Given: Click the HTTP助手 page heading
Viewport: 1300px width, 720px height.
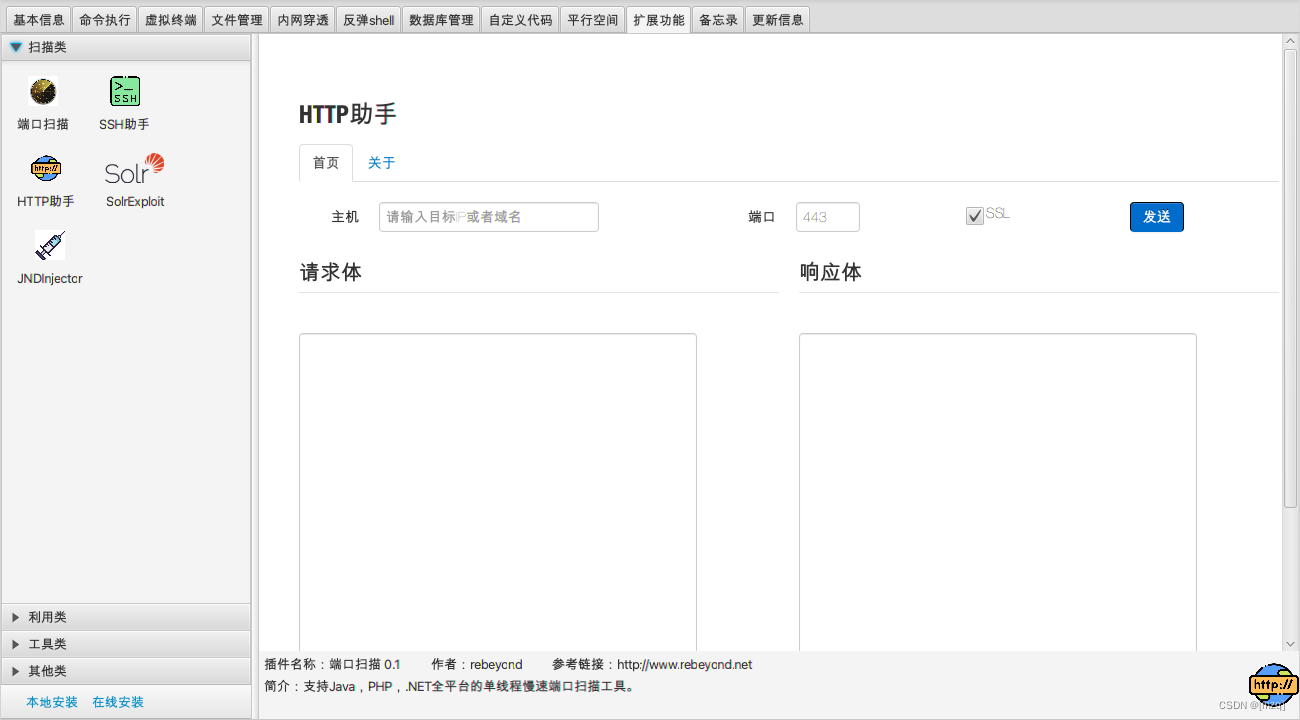Looking at the screenshot, I should click(348, 115).
